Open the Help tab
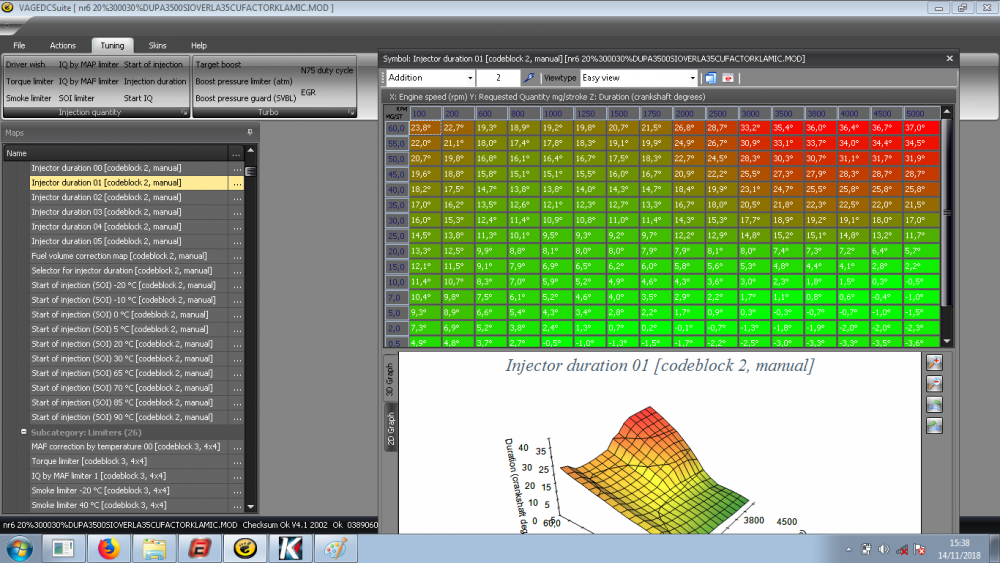Viewport: 1000px width, 563px height. tap(199, 45)
